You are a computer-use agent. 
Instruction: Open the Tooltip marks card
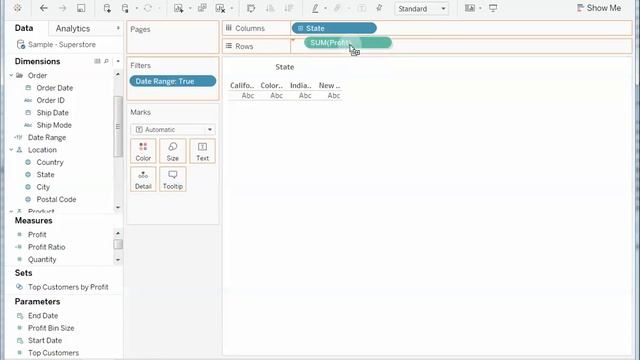(x=173, y=179)
